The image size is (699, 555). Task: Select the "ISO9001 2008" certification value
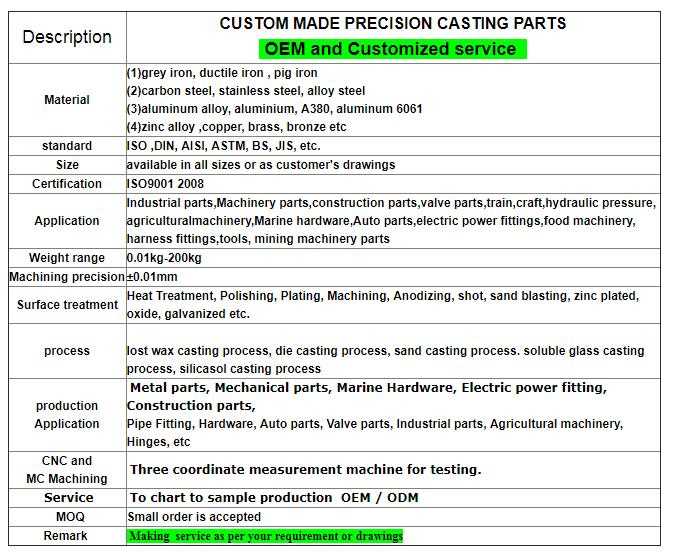pos(164,184)
